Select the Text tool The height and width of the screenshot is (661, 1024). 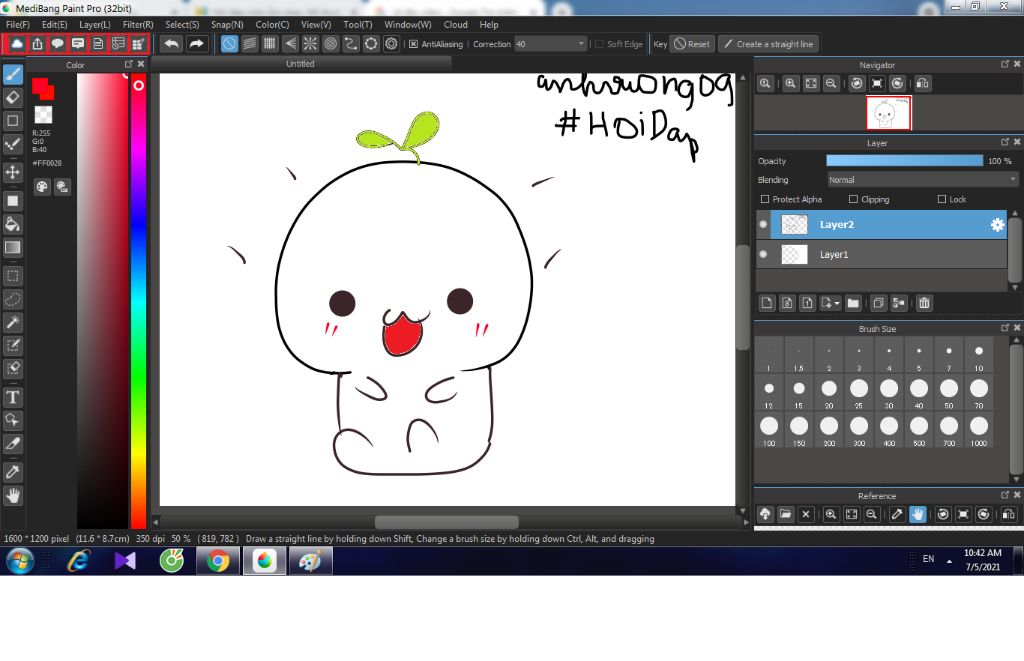12,397
